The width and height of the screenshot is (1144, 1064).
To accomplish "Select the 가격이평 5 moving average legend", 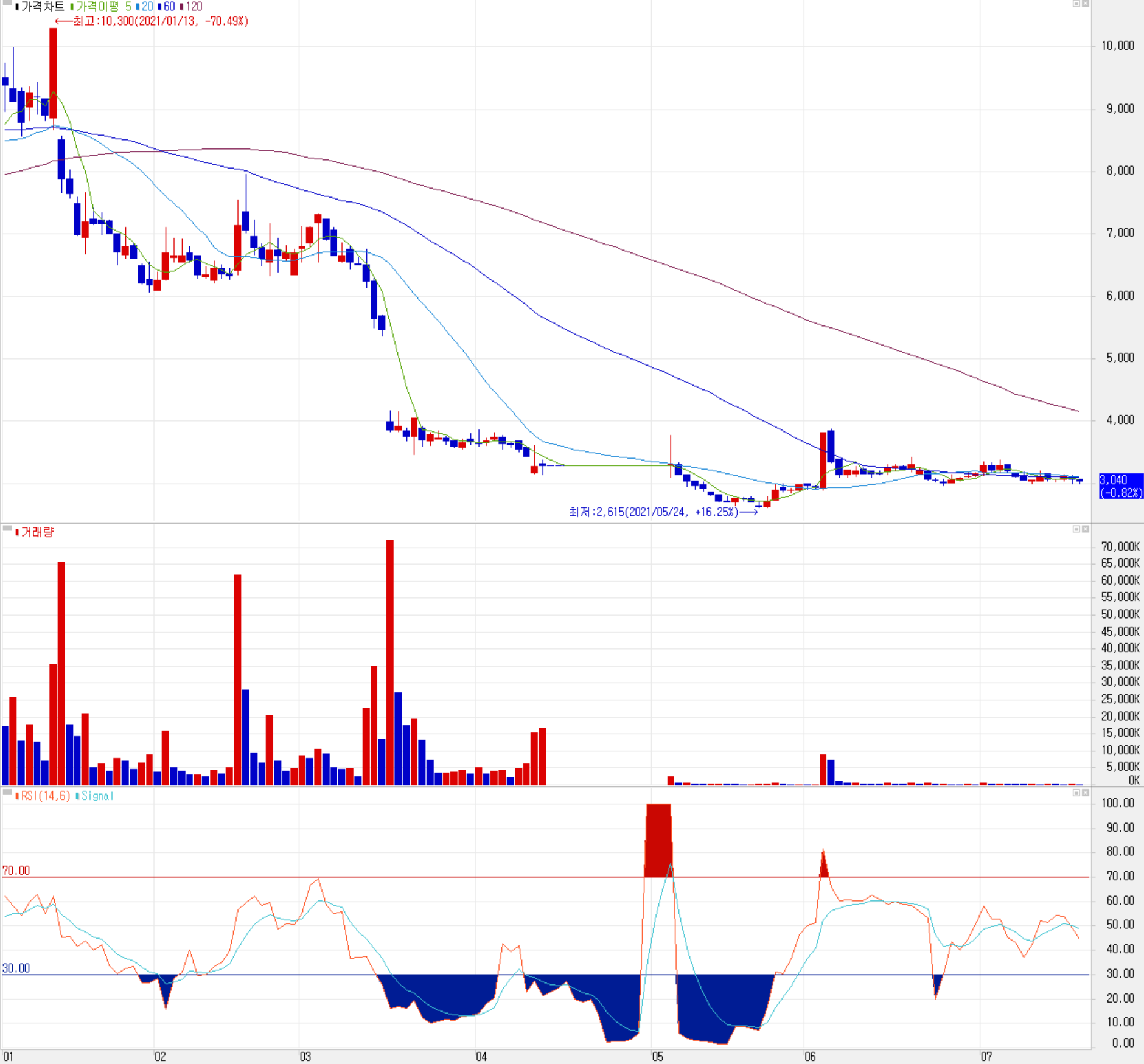I will click(x=101, y=7).
